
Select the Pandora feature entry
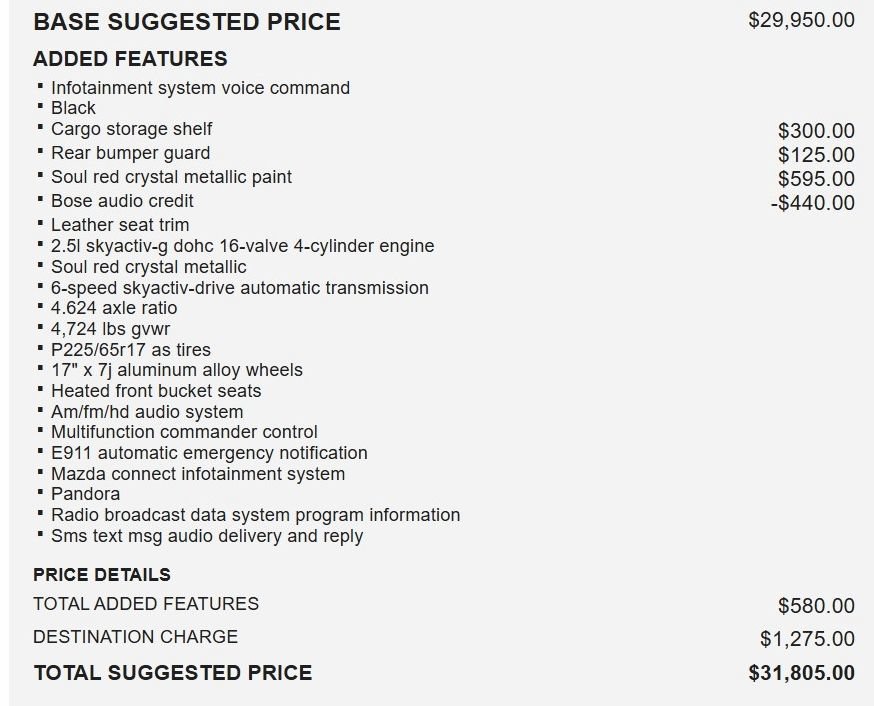click(x=85, y=494)
